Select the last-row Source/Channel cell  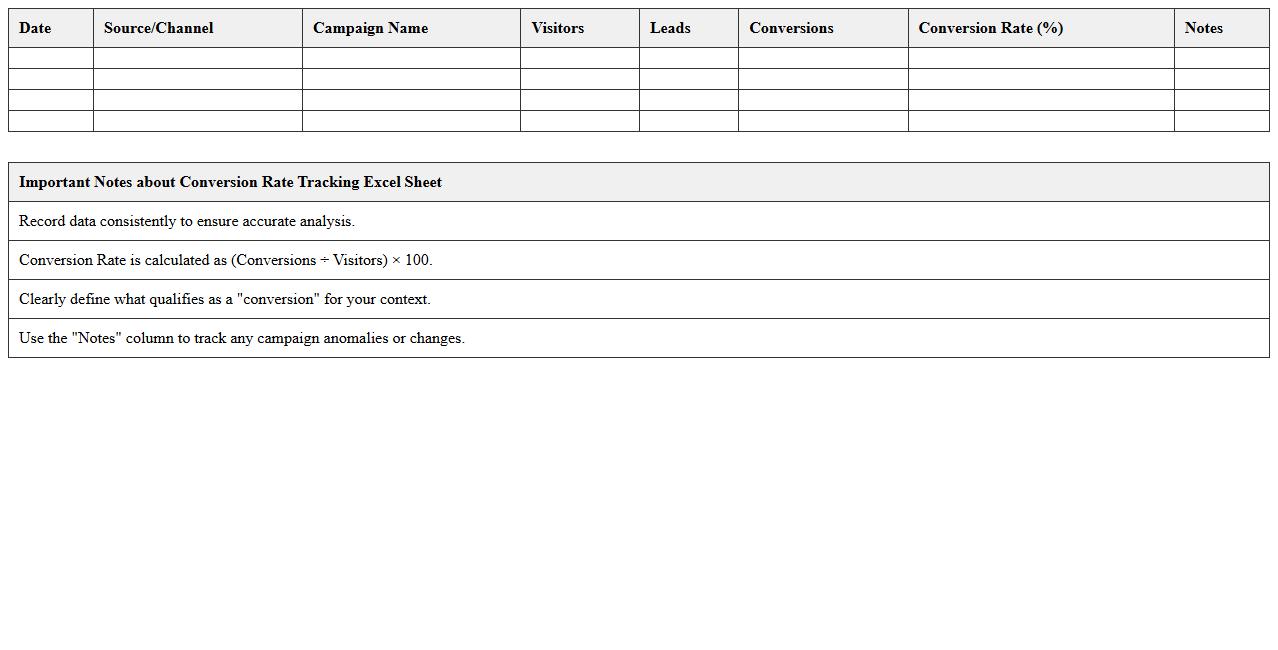[x=197, y=121]
